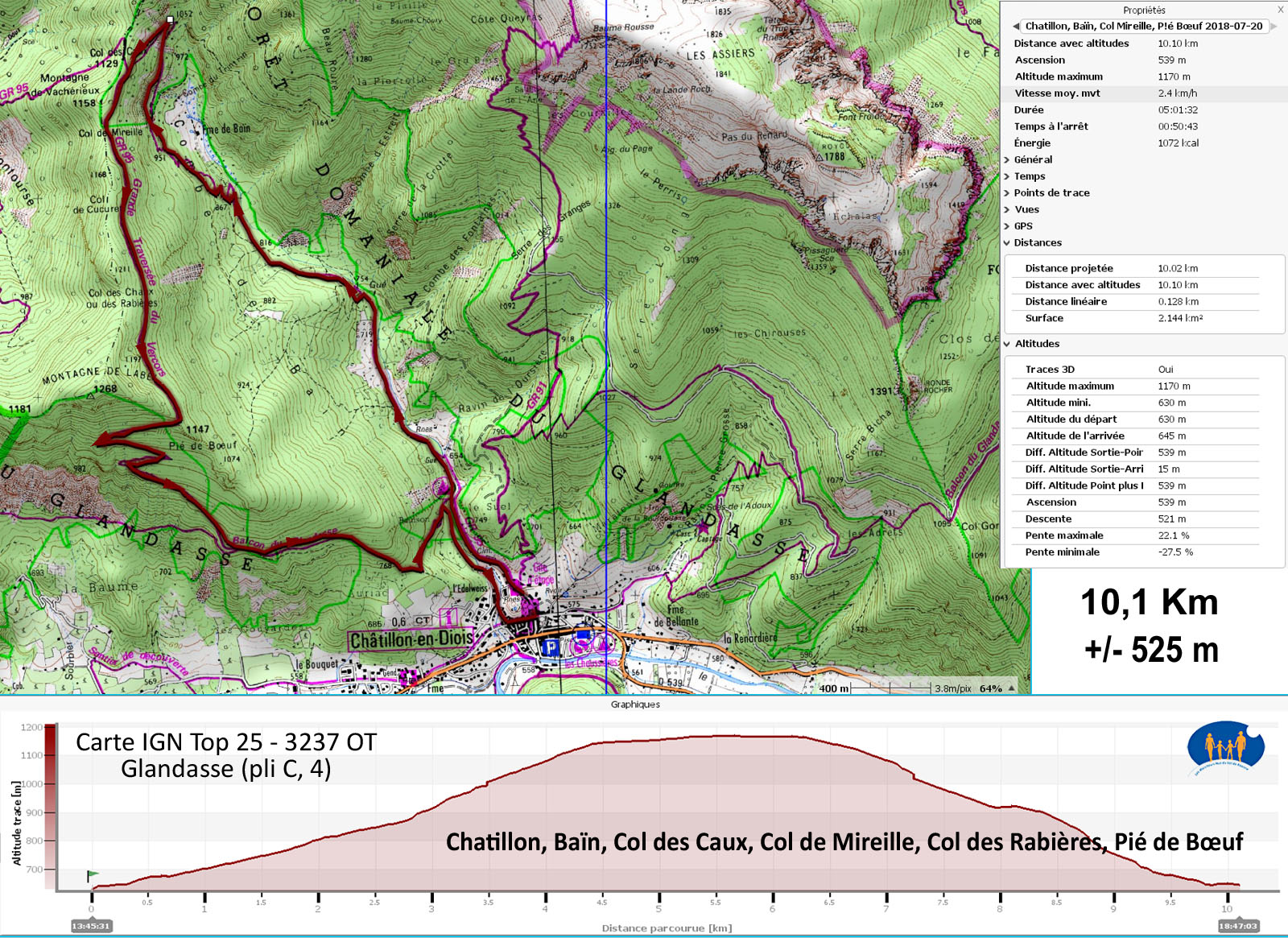
Task: Select the Ascension 539 m summary row
Action: tap(1143, 60)
